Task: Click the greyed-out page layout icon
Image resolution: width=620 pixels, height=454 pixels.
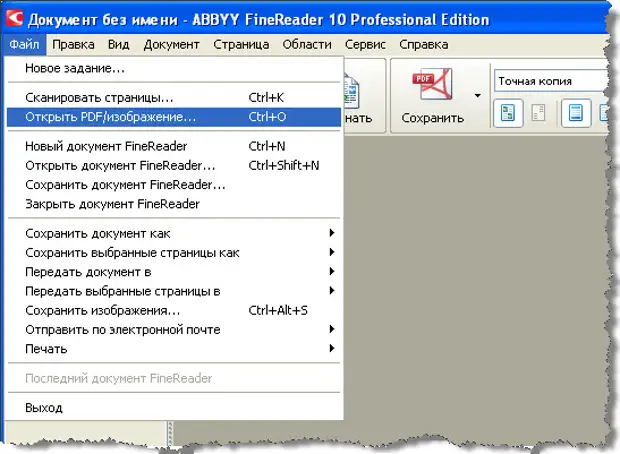Action: click(538, 113)
